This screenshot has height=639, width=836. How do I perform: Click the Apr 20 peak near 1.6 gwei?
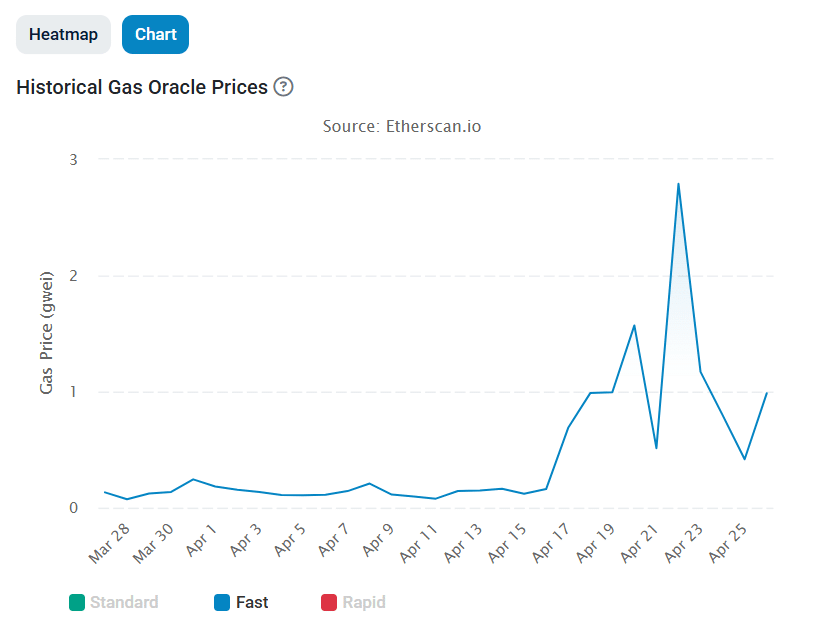click(634, 325)
